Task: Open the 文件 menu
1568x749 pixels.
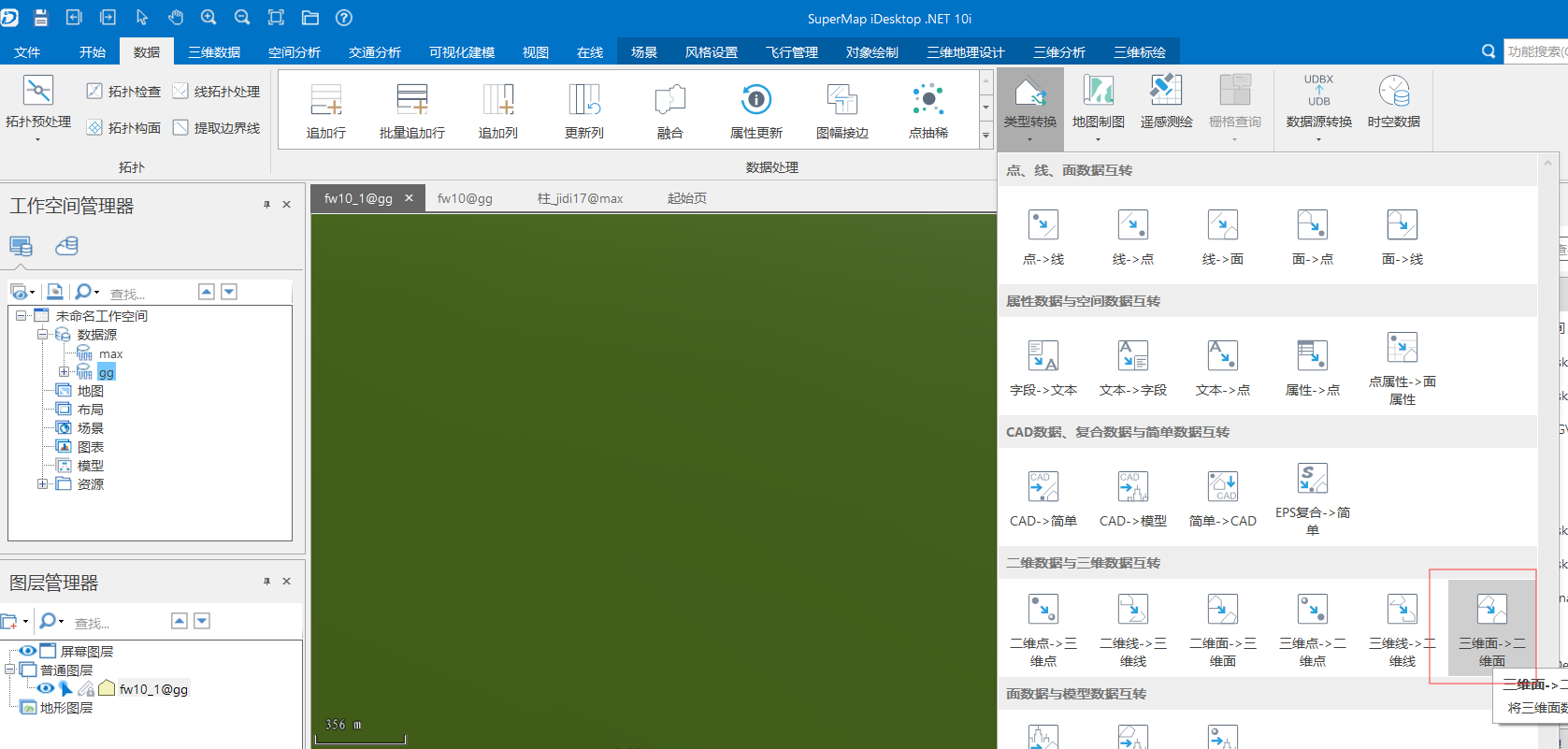Action: [x=27, y=52]
